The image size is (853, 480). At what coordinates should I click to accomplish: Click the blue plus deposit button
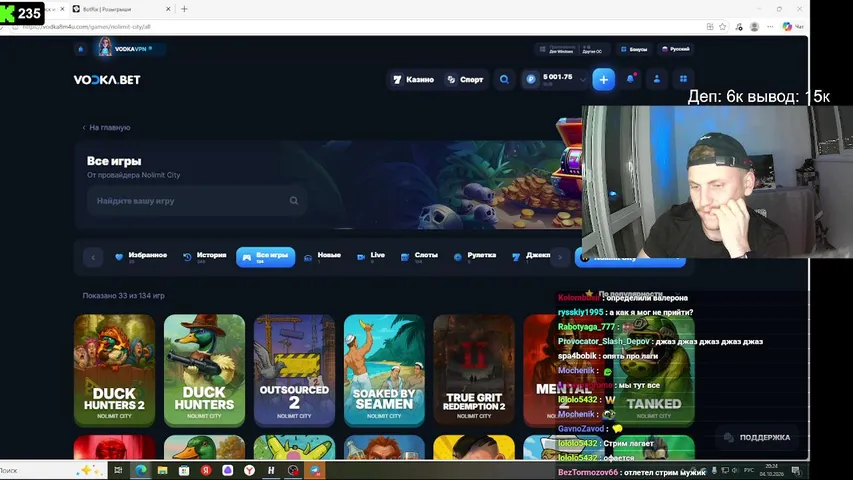click(x=603, y=79)
